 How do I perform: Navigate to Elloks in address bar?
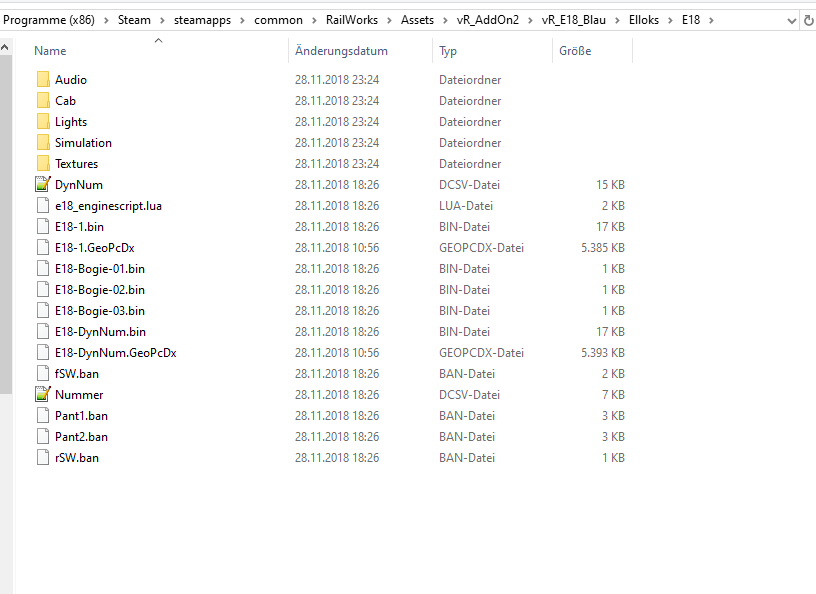[x=644, y=20]
